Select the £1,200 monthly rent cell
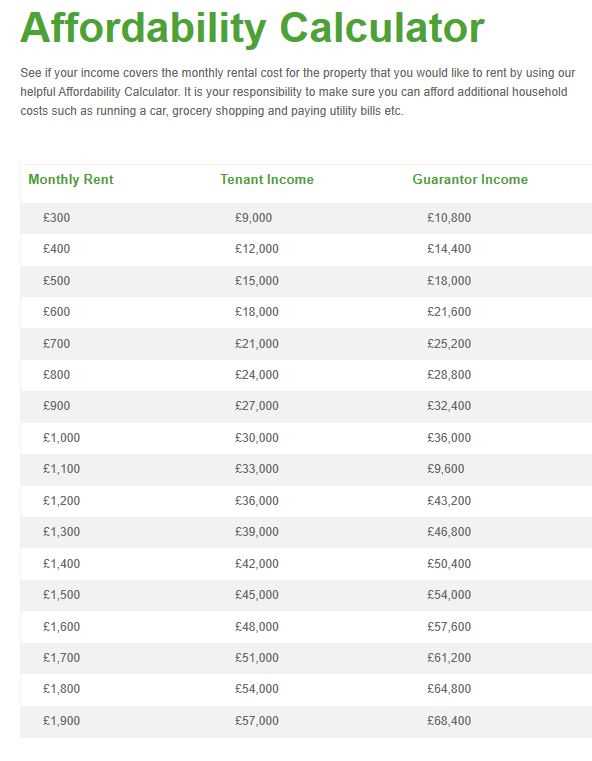 61,501
